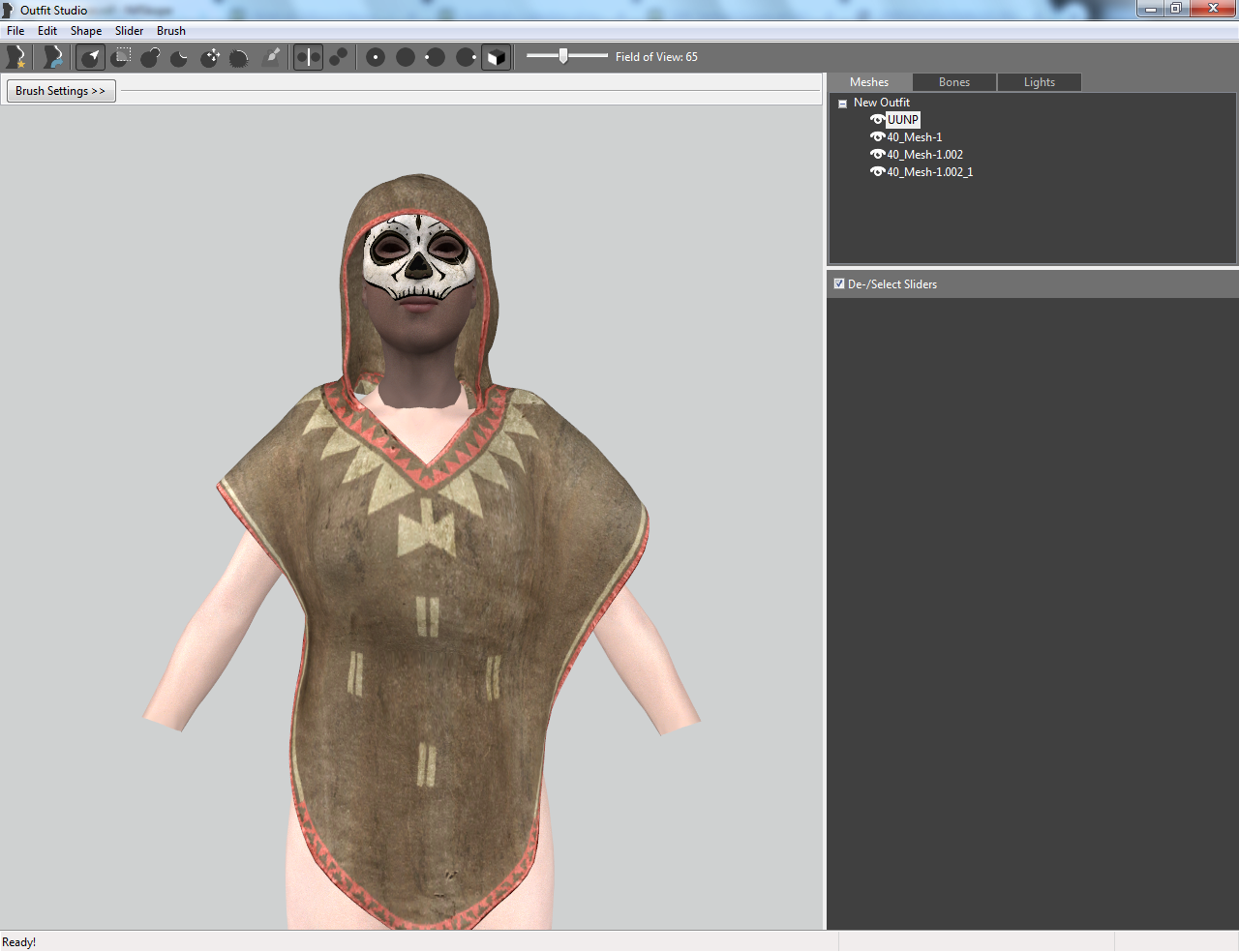Pick the Inflate brush tool
The image size is (1239, 952).
point(150,57)
